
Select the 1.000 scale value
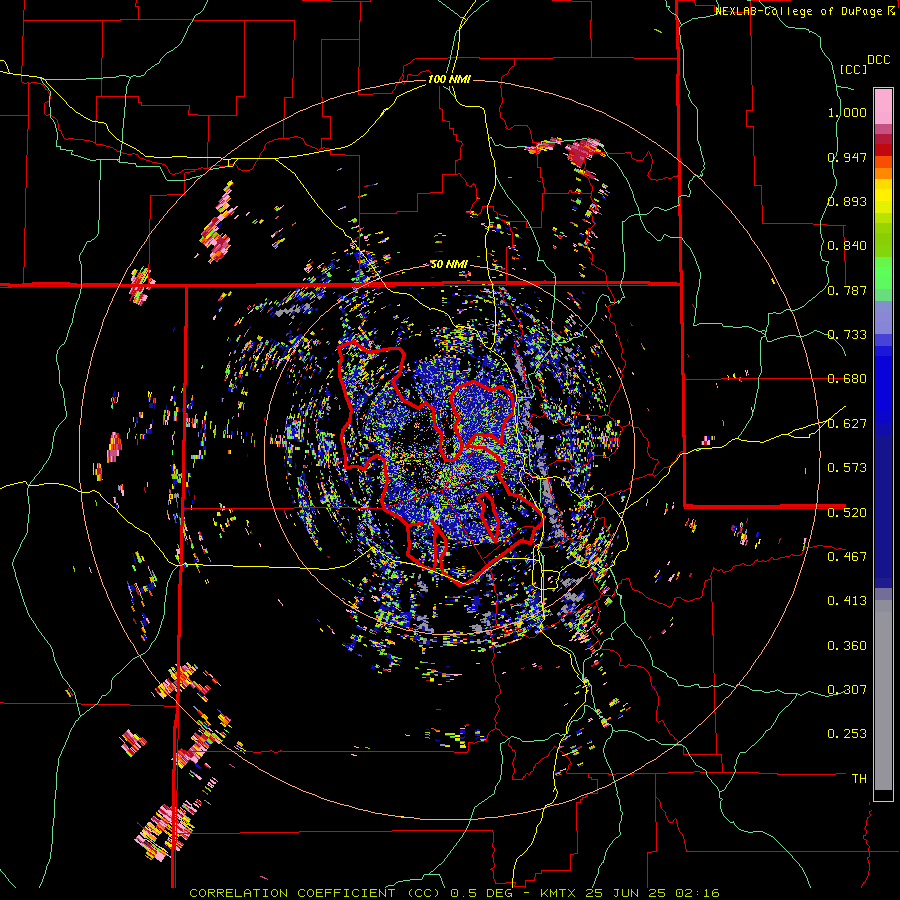[x=847, y=112]
